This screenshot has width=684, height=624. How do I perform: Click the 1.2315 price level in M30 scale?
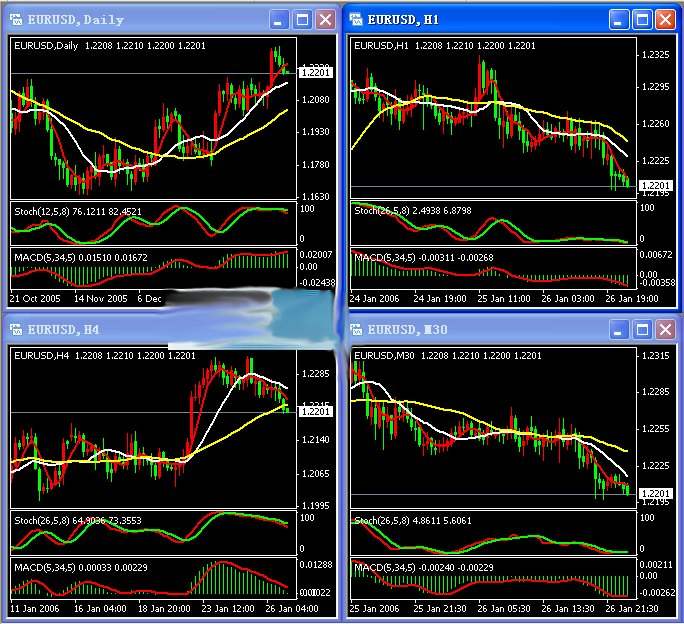(x=655, y=355)
